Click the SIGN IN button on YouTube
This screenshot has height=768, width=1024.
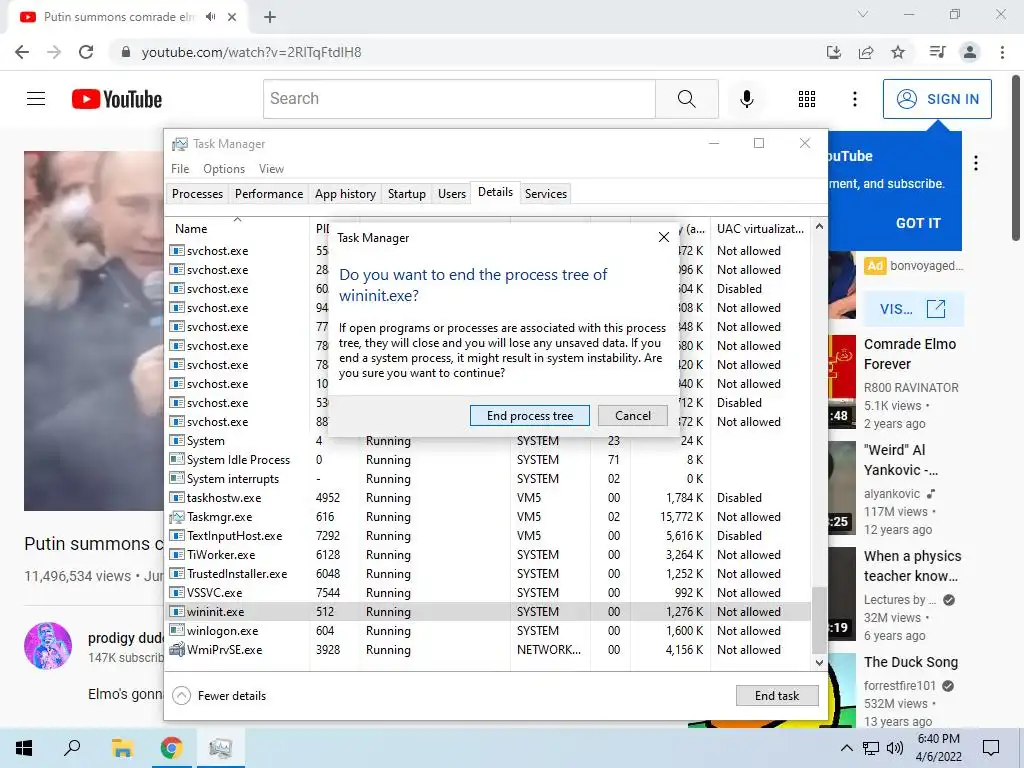[x=937, y=99]
